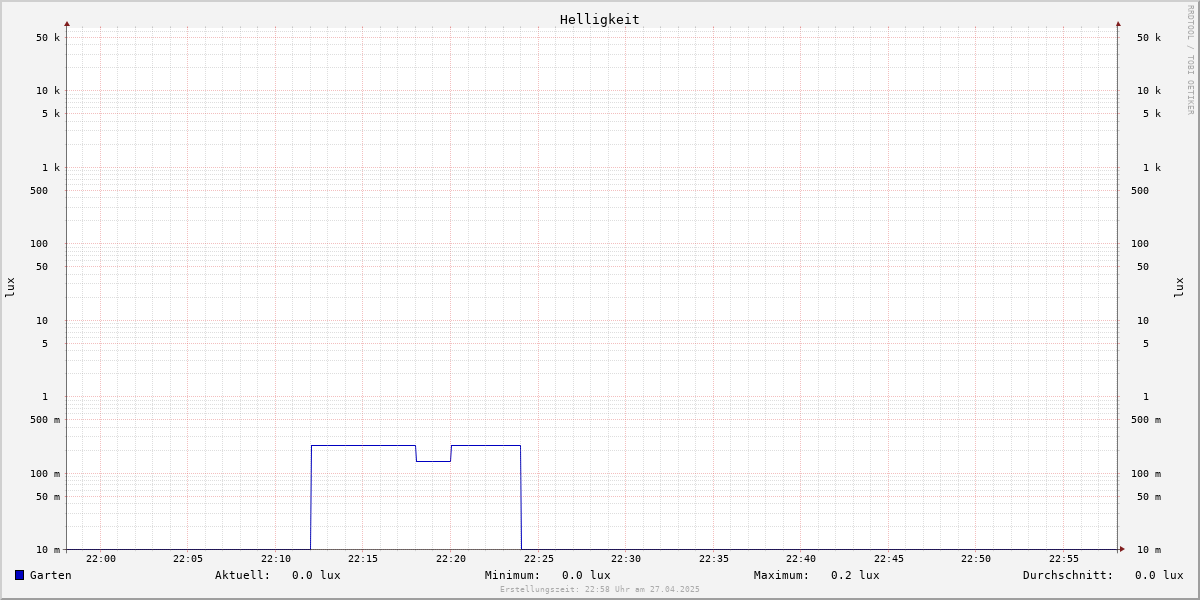Click the 22:35 time axis label
The width and height of the screenshot is (1200, 600).
pos(714,559)
